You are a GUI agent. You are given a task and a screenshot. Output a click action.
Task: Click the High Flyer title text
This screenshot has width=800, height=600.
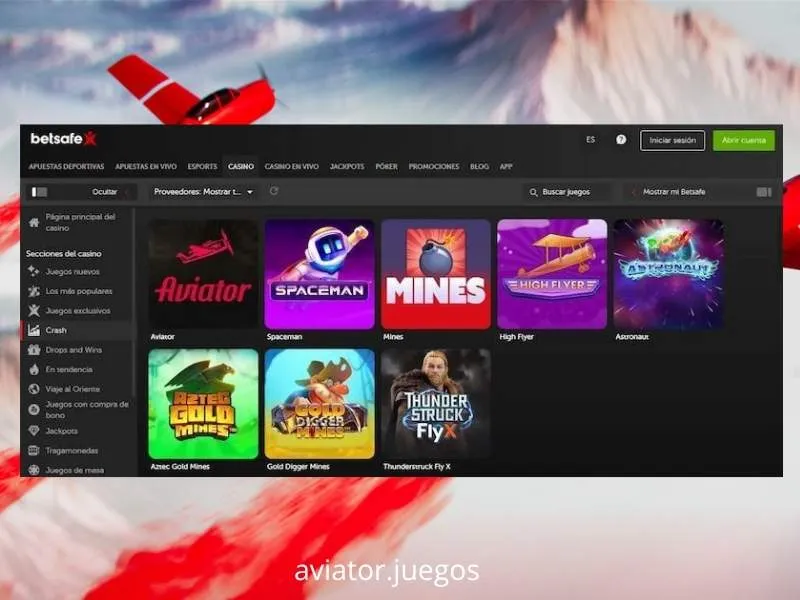(x=516, y=337)
